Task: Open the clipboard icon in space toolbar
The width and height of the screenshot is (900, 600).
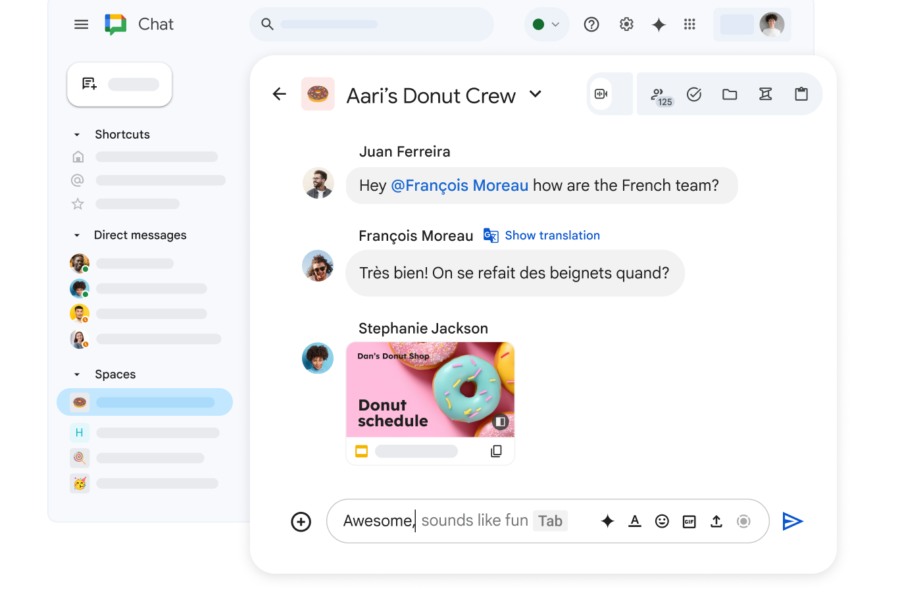Action: point(801,94)
